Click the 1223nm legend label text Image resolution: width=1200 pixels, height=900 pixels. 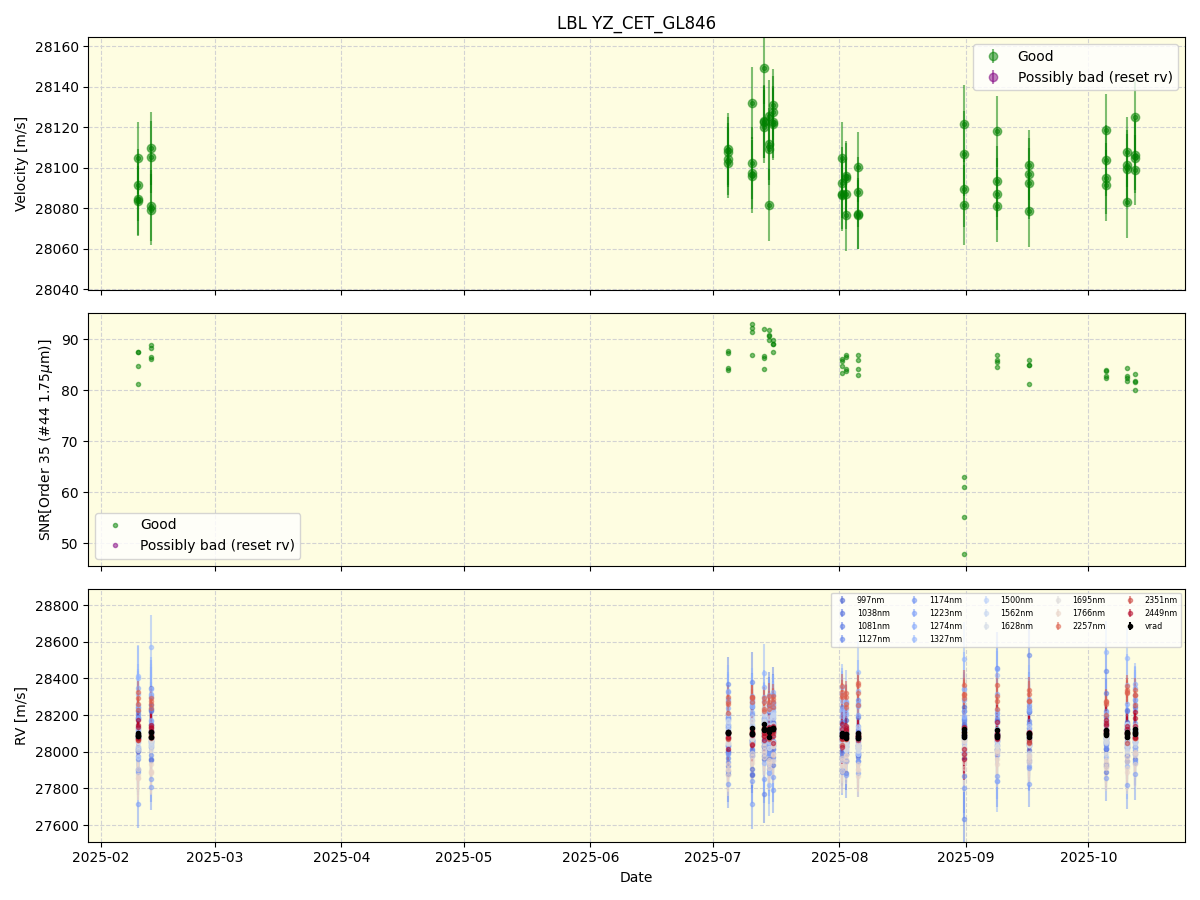946,612
